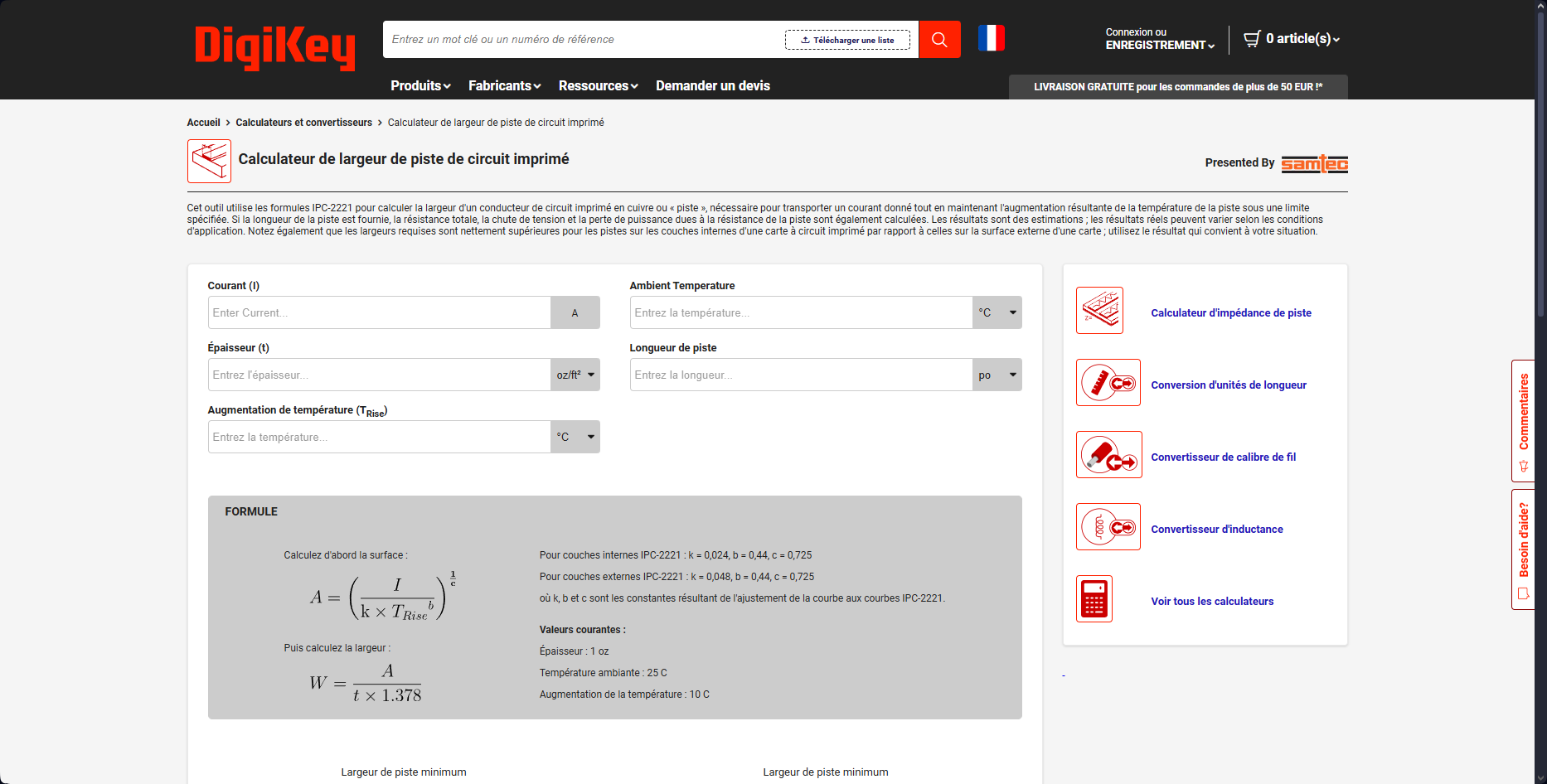This screenshot has width=1547, height=784.
Task: Open the shopping cart icon
Action: point(1252,38)
